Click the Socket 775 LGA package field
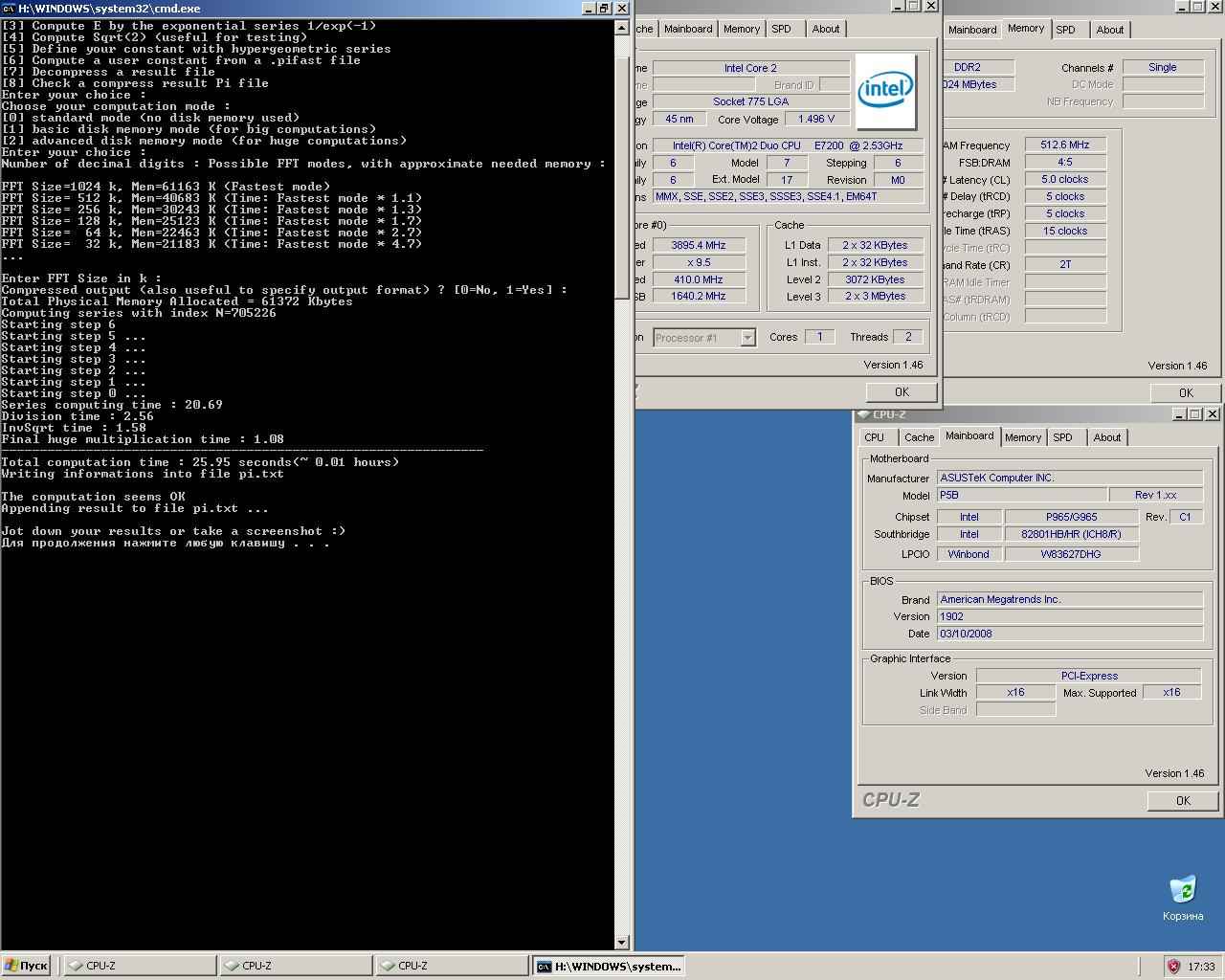 coord(750,101)
